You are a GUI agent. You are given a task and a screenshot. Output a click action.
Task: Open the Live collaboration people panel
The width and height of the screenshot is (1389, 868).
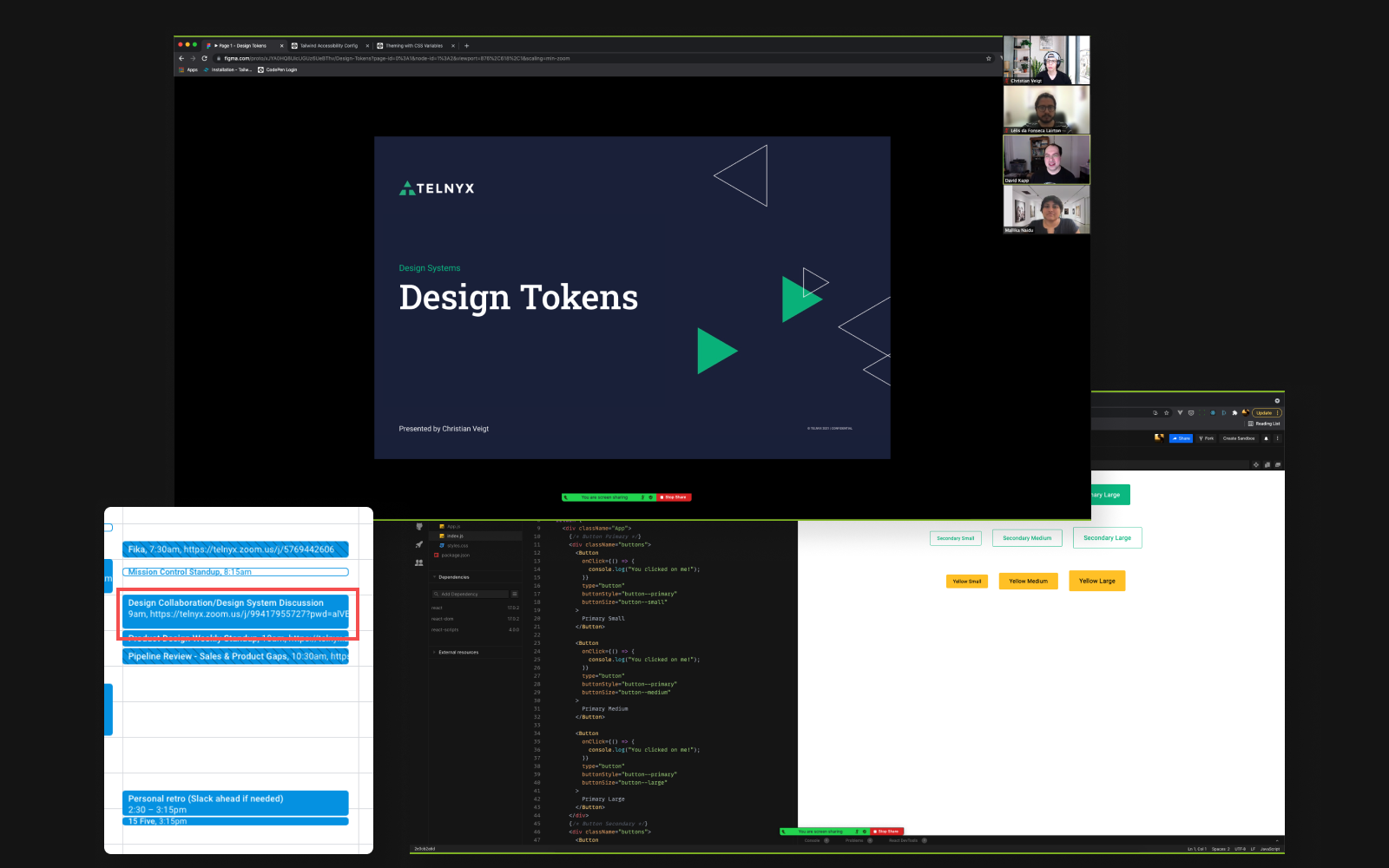419,562
